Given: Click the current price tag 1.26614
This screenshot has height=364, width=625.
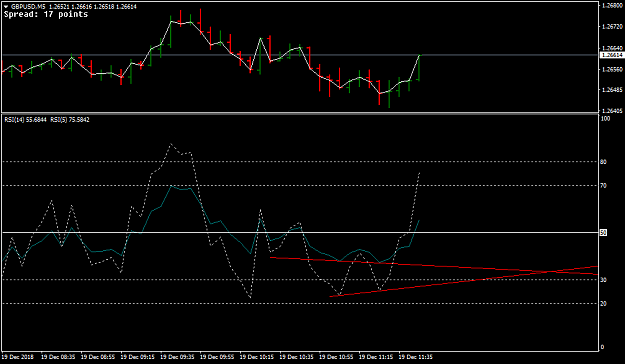Looking at the screenshot, I should 612,55.
